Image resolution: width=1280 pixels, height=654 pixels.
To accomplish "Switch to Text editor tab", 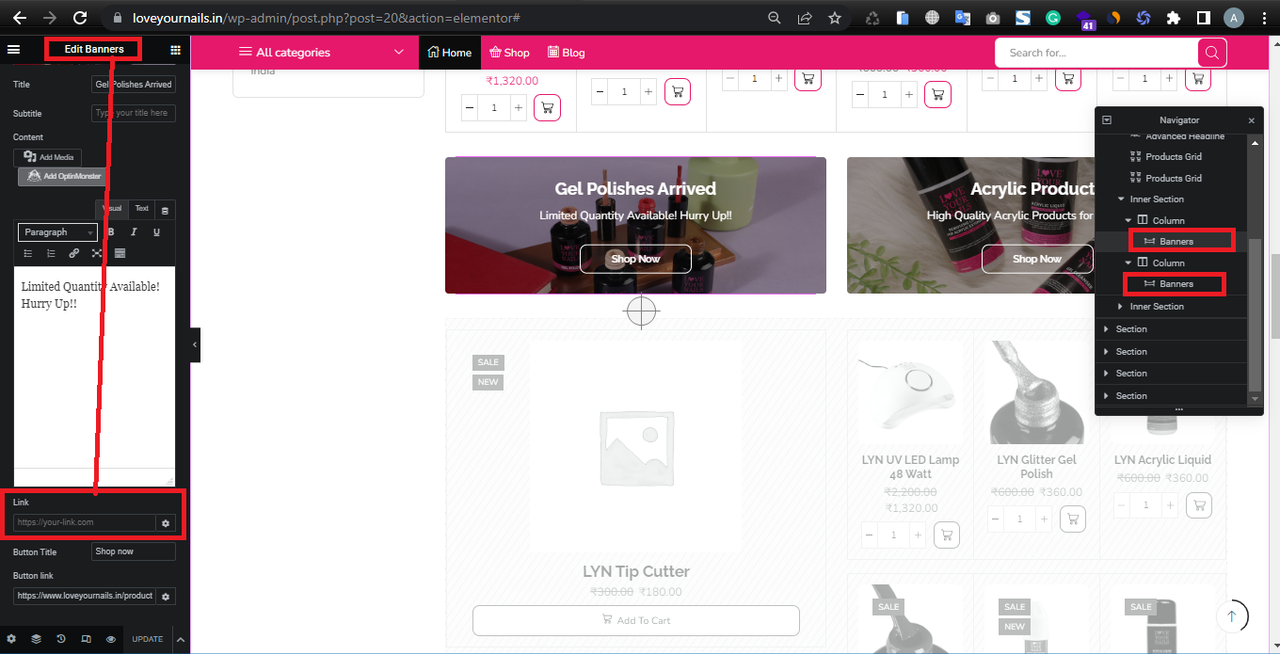I will click(142, 208).
